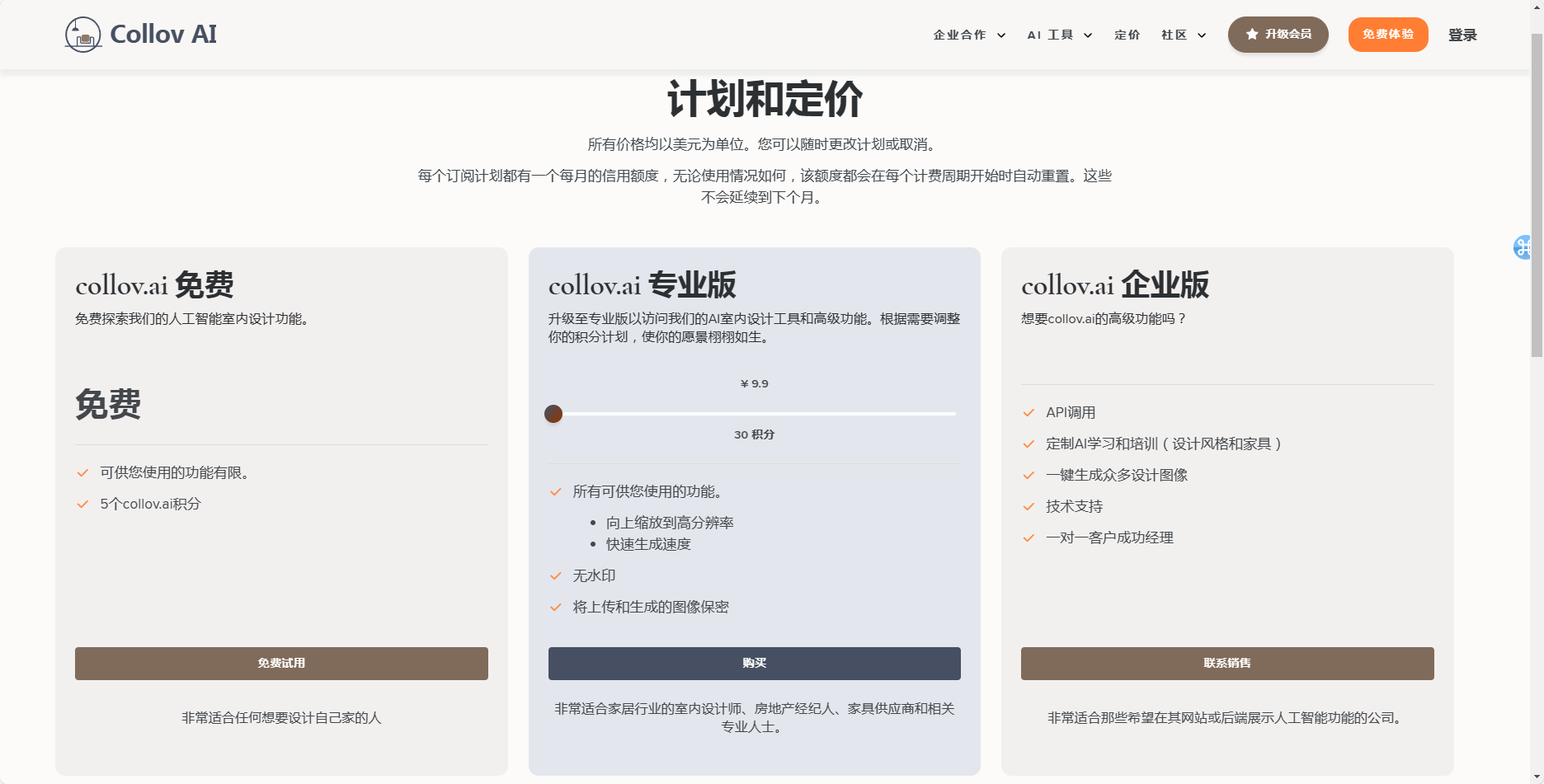Click the star icon in 升级会员 button
This screenshot has width=1544, height=784.
[x=1252, y=35]
